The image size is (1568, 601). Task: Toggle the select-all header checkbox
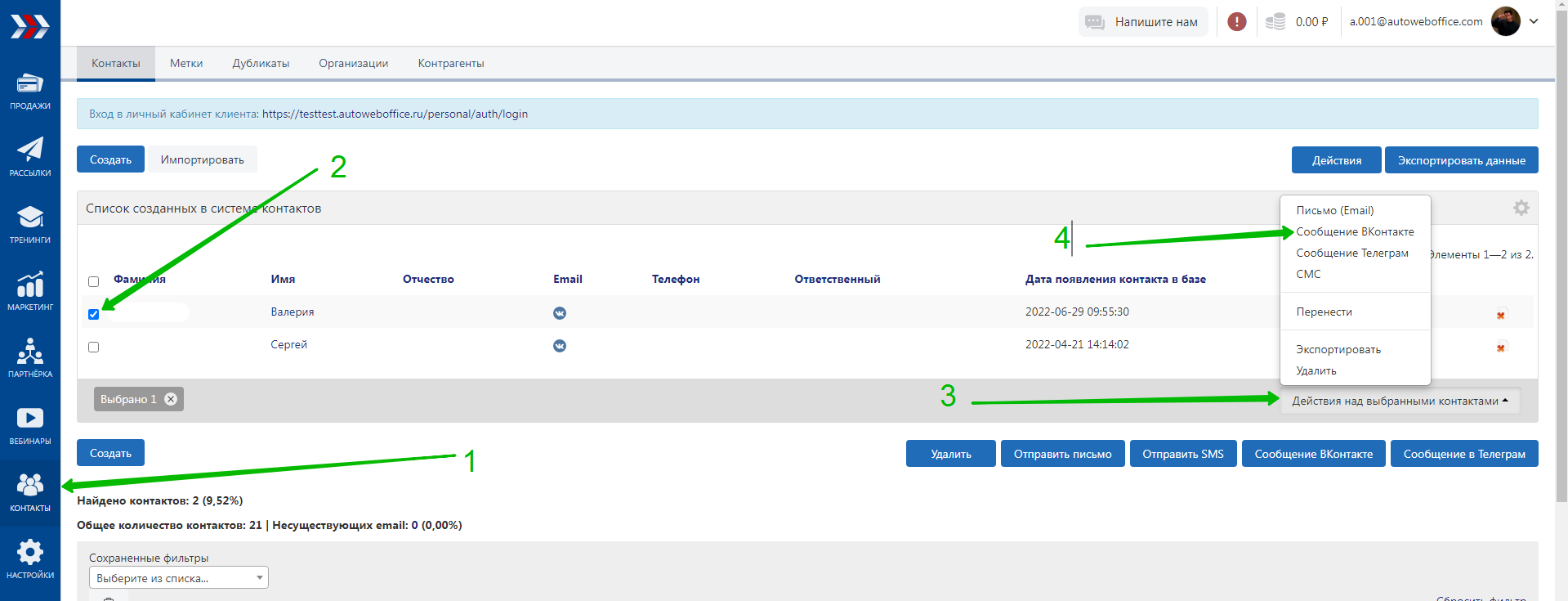point(94,282)
